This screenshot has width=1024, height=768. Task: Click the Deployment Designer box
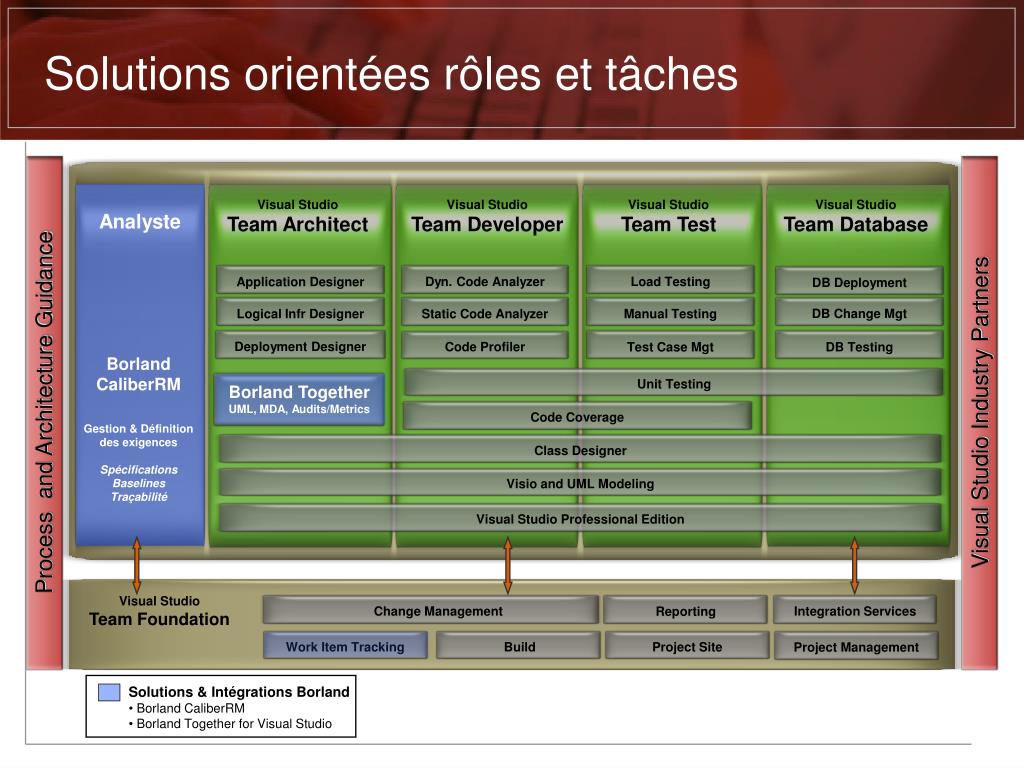[x=300, y=346]
